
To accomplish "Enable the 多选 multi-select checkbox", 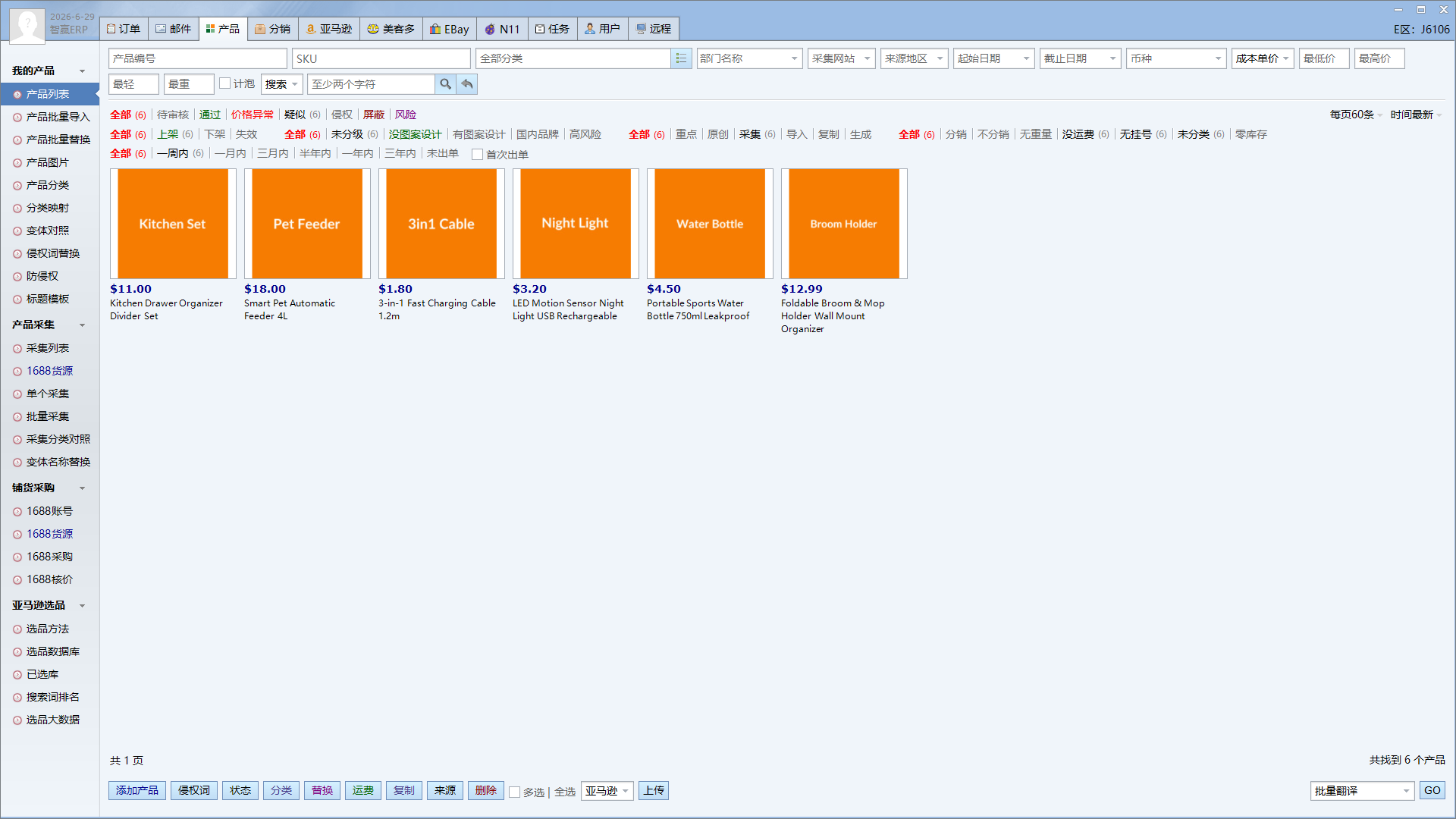I will (514, 792).
